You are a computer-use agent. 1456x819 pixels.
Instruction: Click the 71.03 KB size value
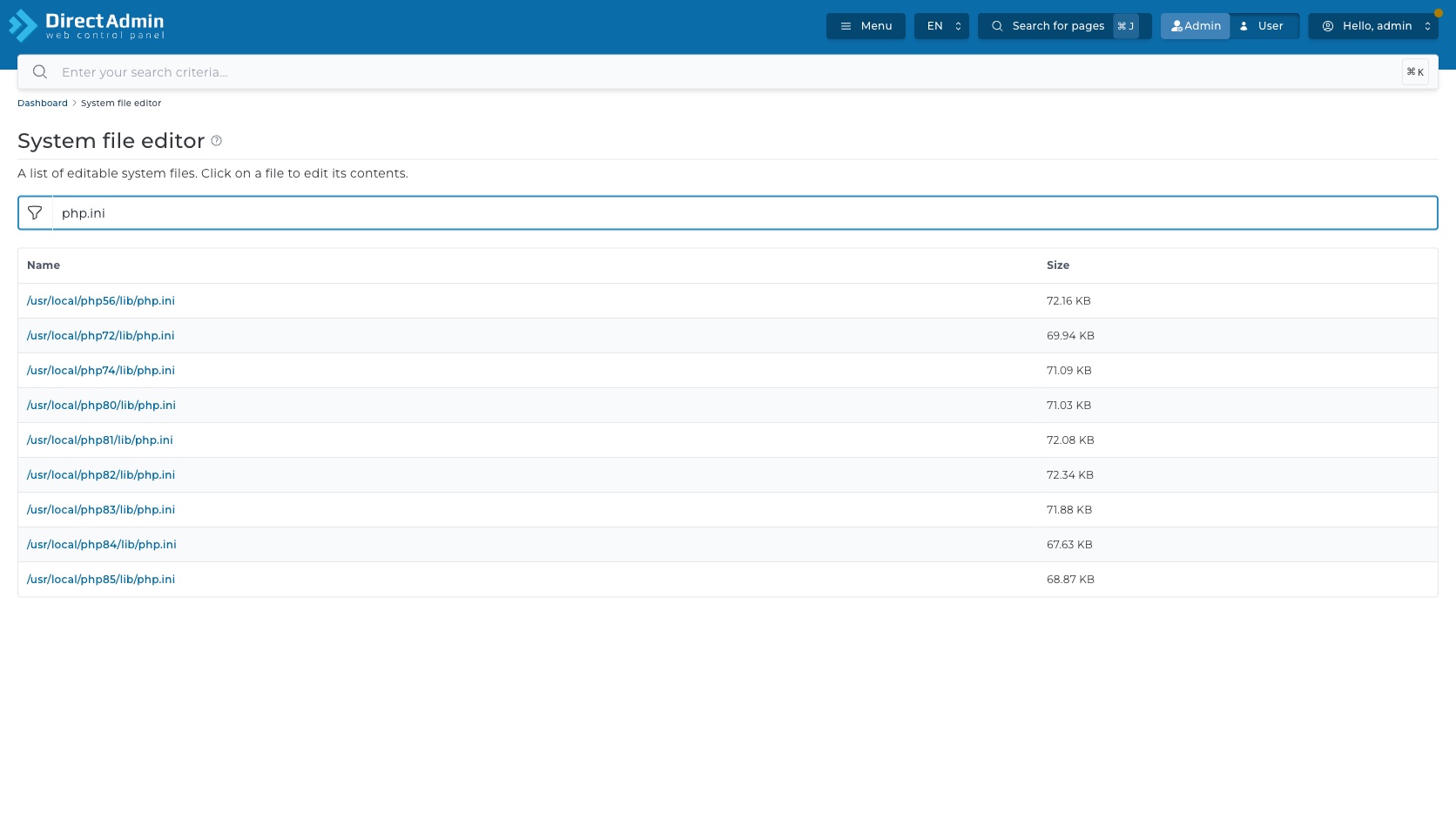coord(1069,406)
